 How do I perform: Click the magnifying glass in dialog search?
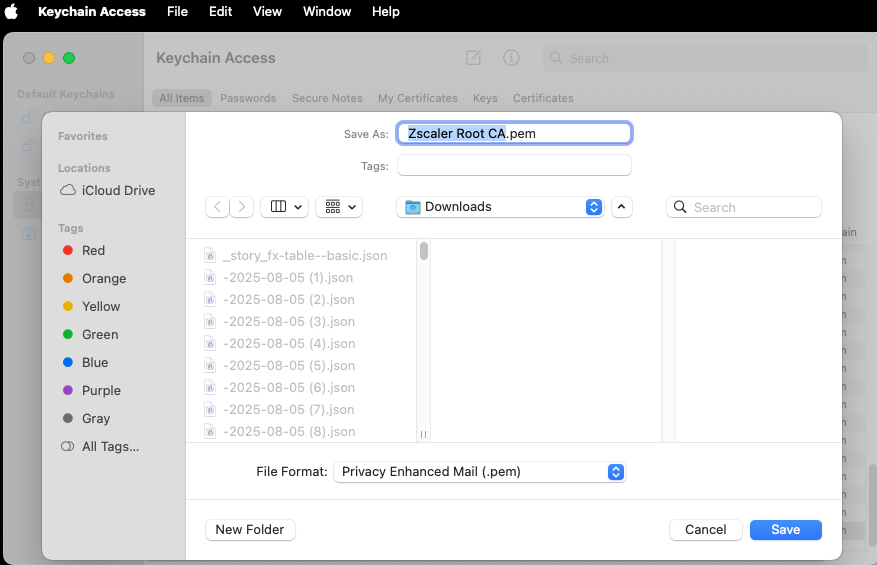(680, 207)
